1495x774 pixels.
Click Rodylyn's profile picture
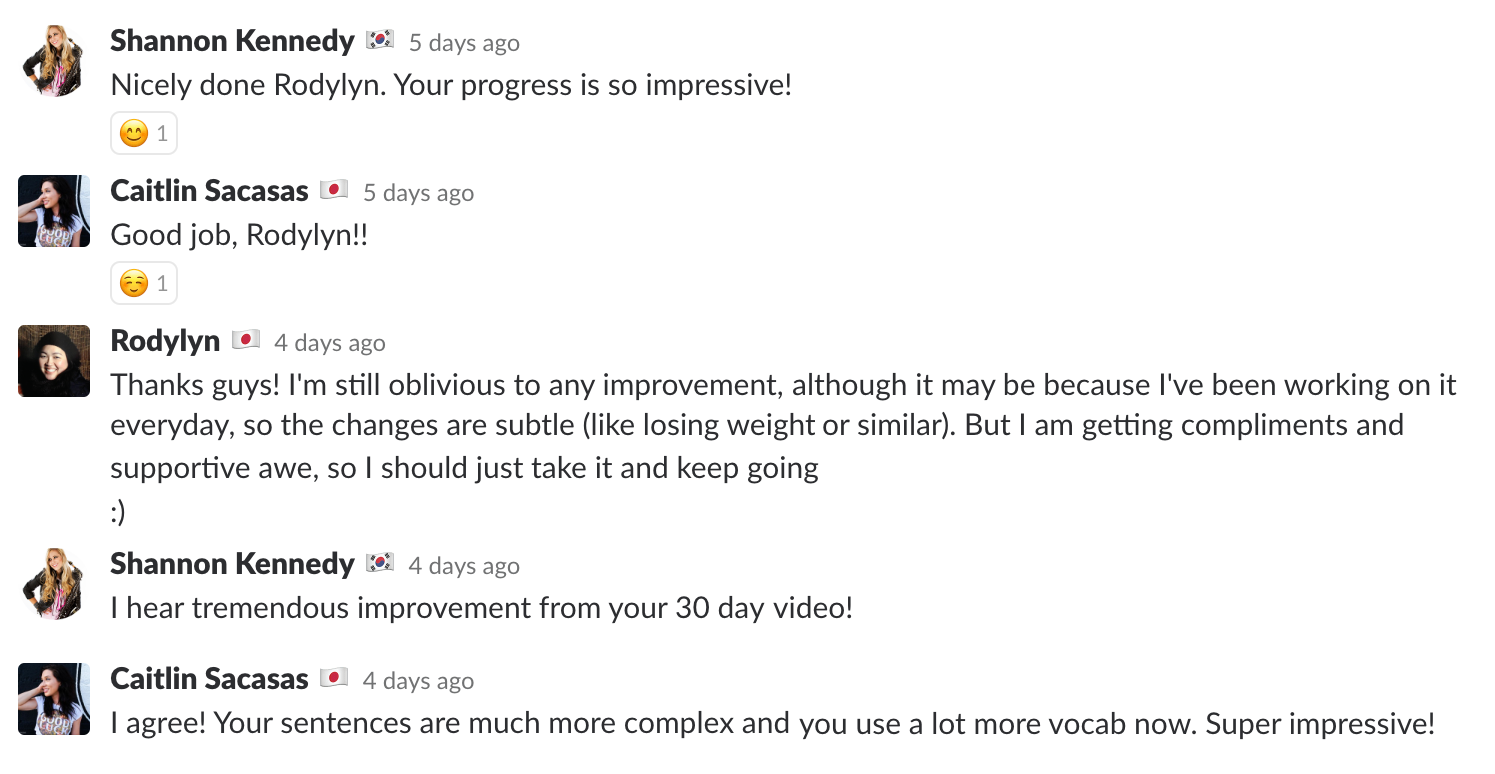(54, 361)
